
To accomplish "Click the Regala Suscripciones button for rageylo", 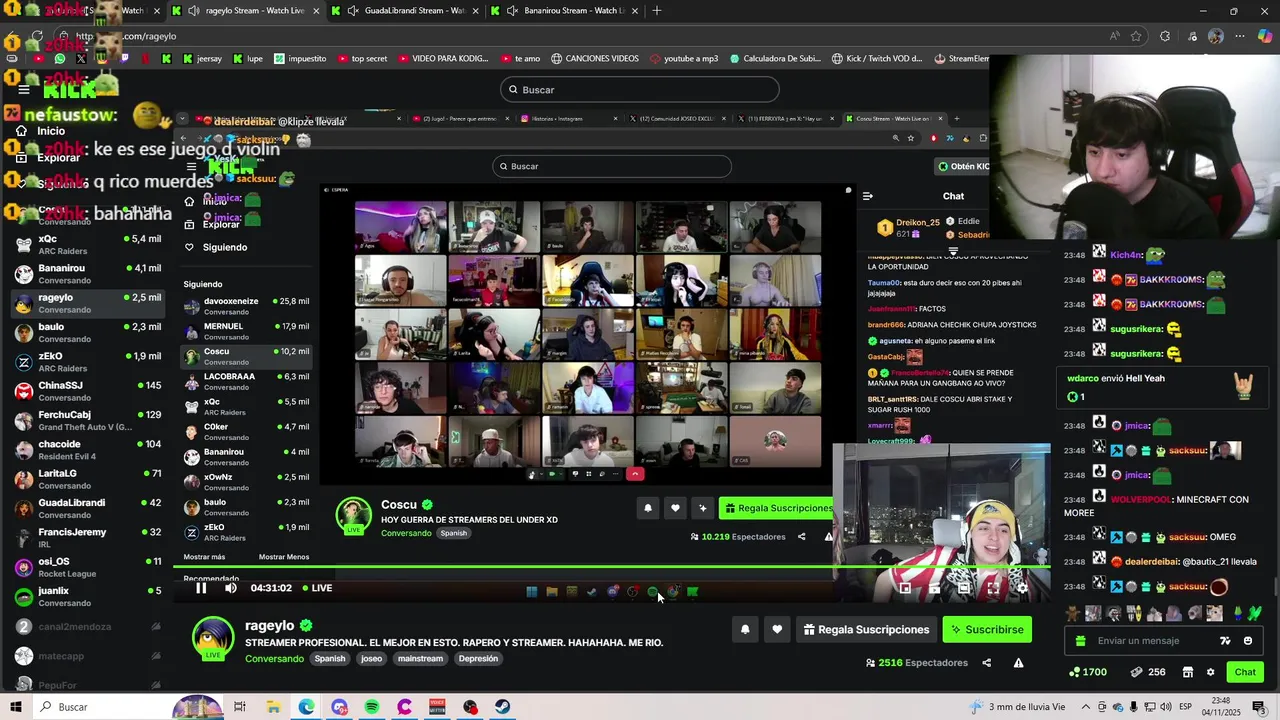I will 866,630.
